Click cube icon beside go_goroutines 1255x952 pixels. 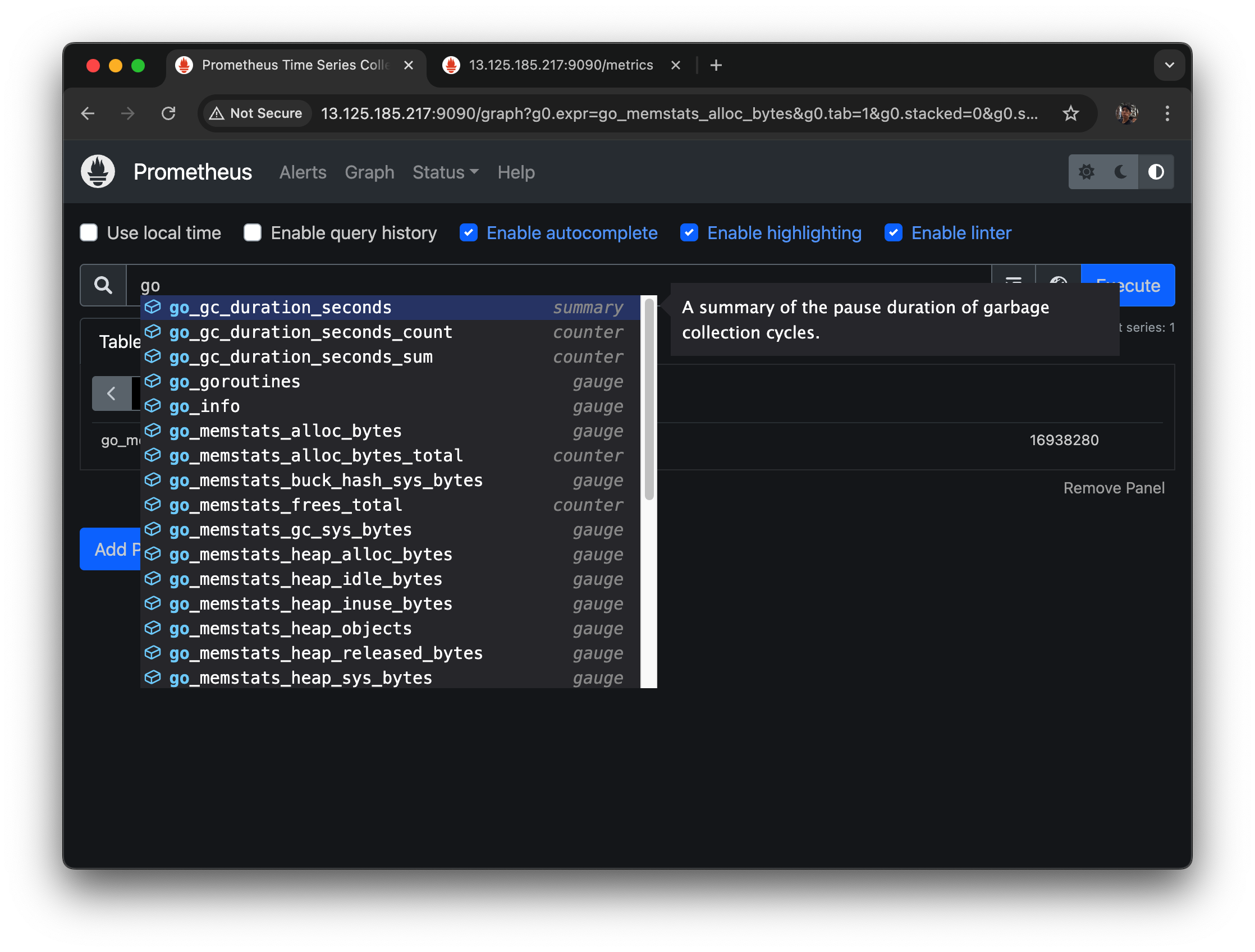pyautogui.click(x=153, y=381)
